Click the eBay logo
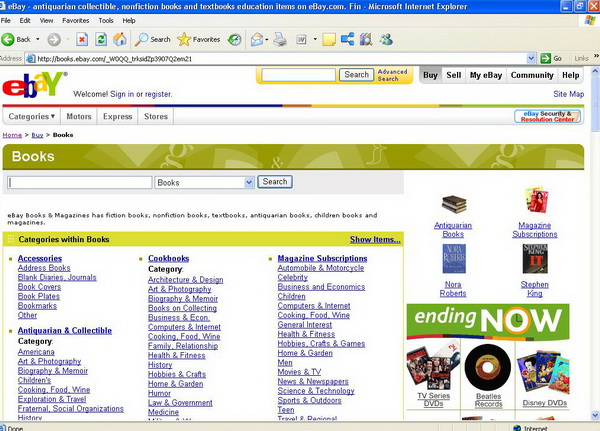Screen dimensions: 600x431 point(35,85)
